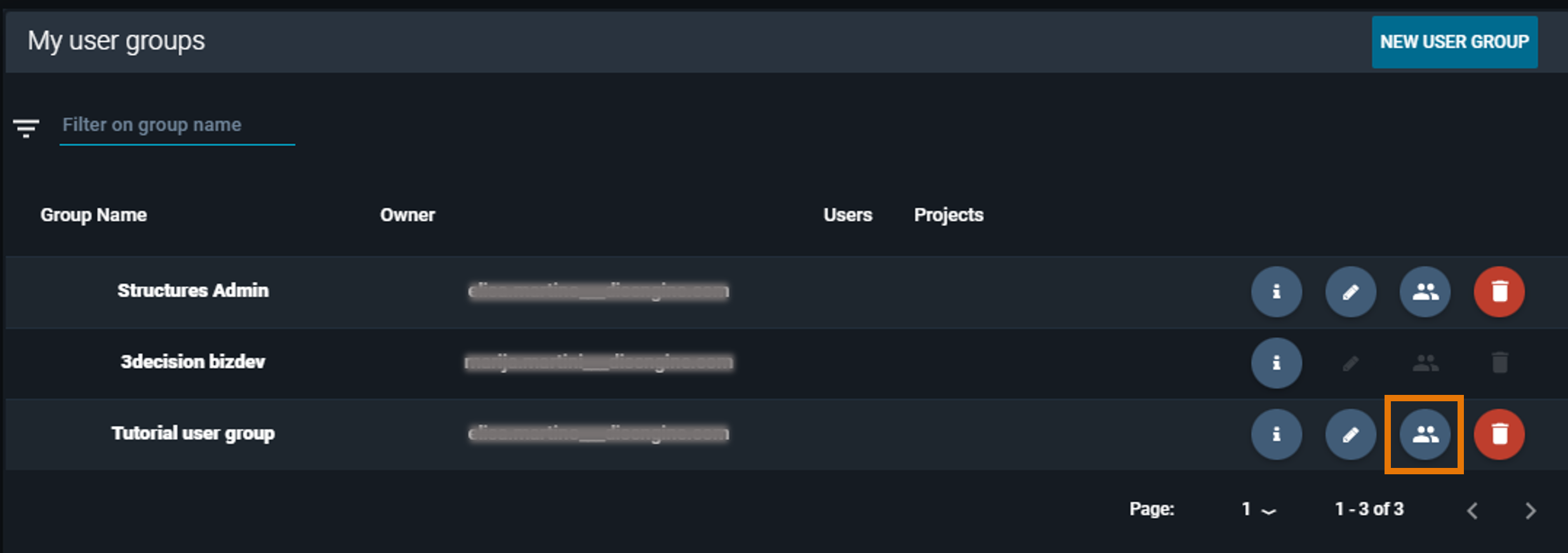Edit the Structures Admin group
This screenshot has width=1568, height=553.
click(1350, 292)
